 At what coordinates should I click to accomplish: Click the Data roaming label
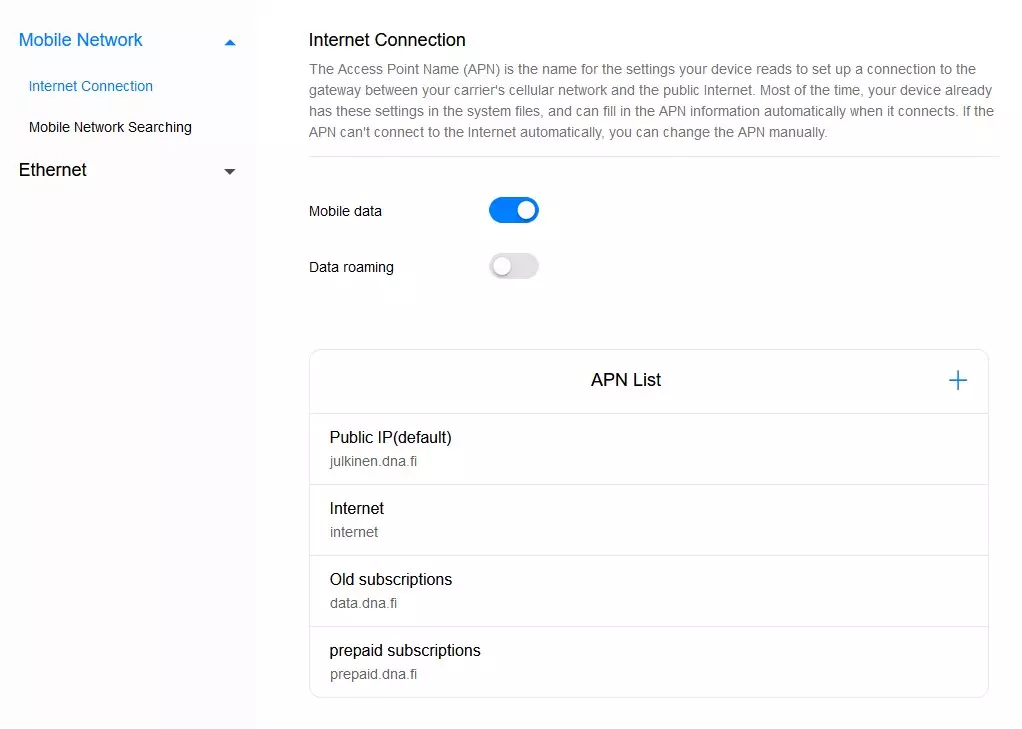click(x=351, y=267)
